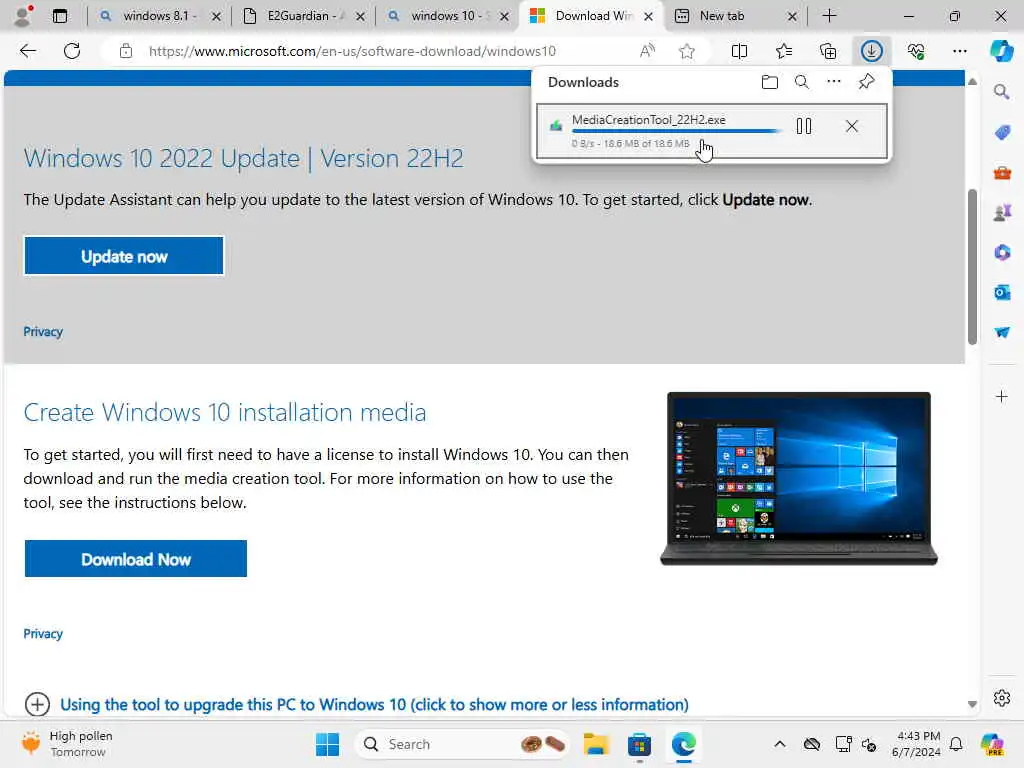Open File Explorer from taskbar

(x=596, y=744)
